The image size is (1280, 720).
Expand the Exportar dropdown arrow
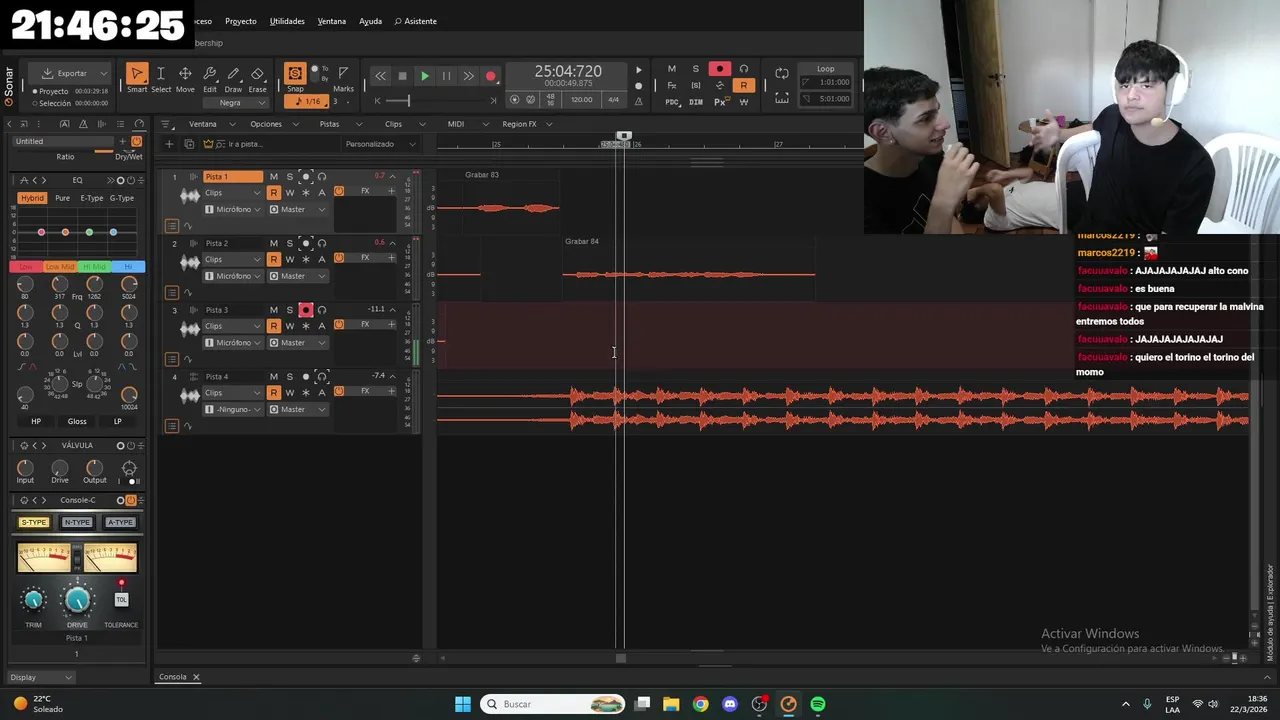click(x=103, y=73)
